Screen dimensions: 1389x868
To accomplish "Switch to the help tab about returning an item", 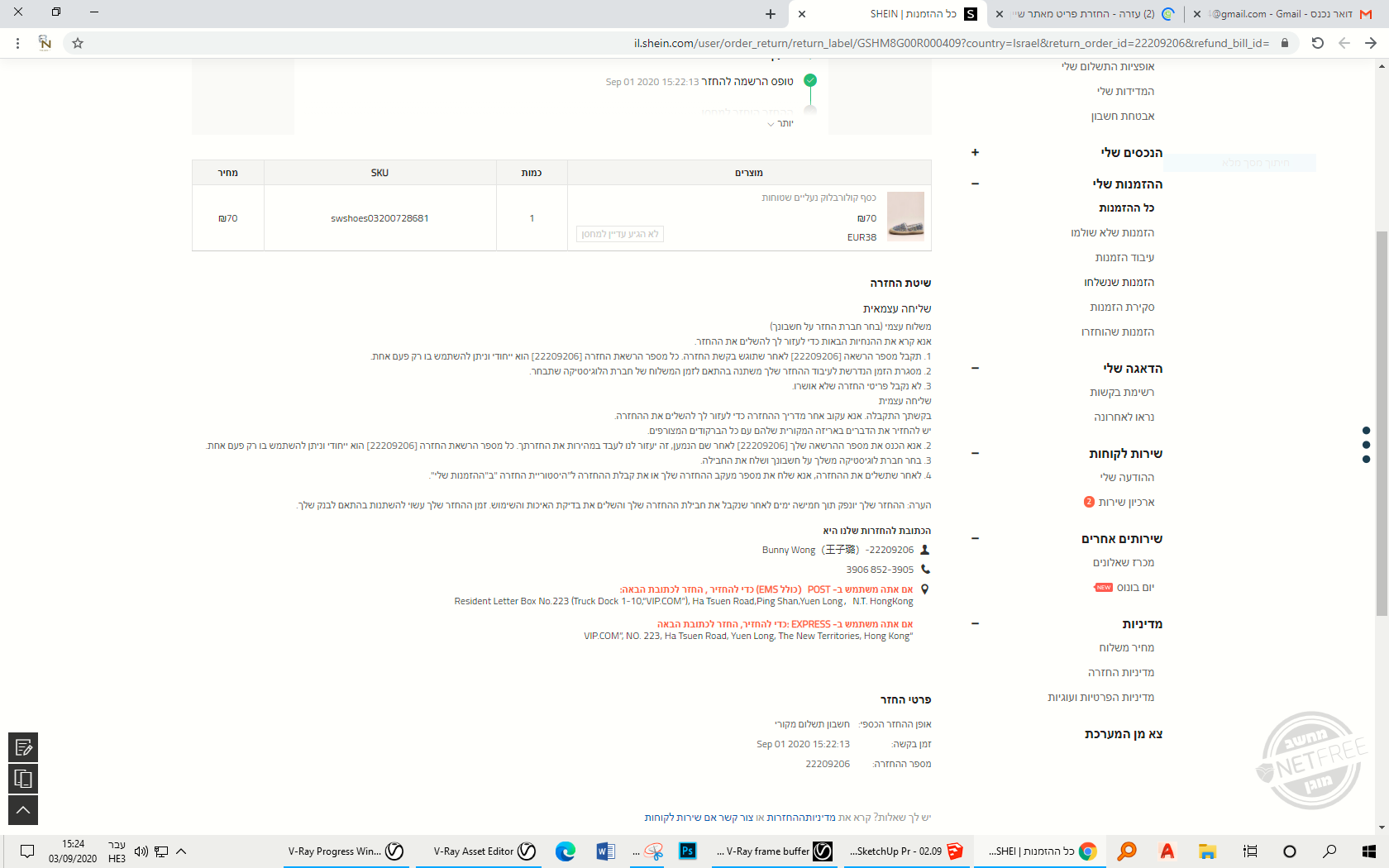I will (x=1086, y=14).
